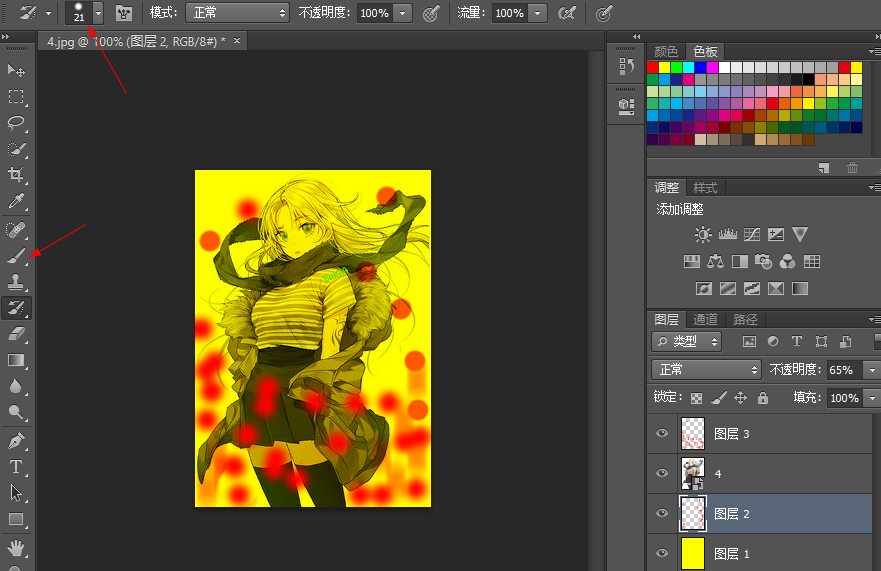This screenshot has width=881, height=571.
Task: Open the 模式 blend mode dropdown
Action: [237, 13]
